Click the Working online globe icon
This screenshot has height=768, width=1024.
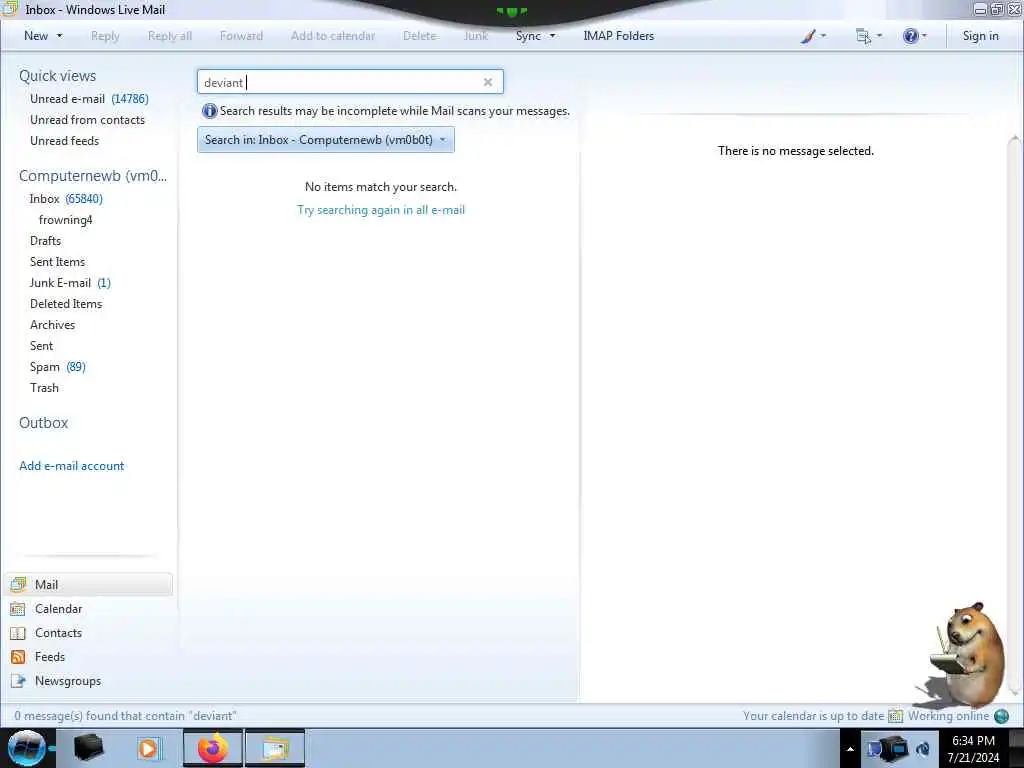tap(1001, 716)
